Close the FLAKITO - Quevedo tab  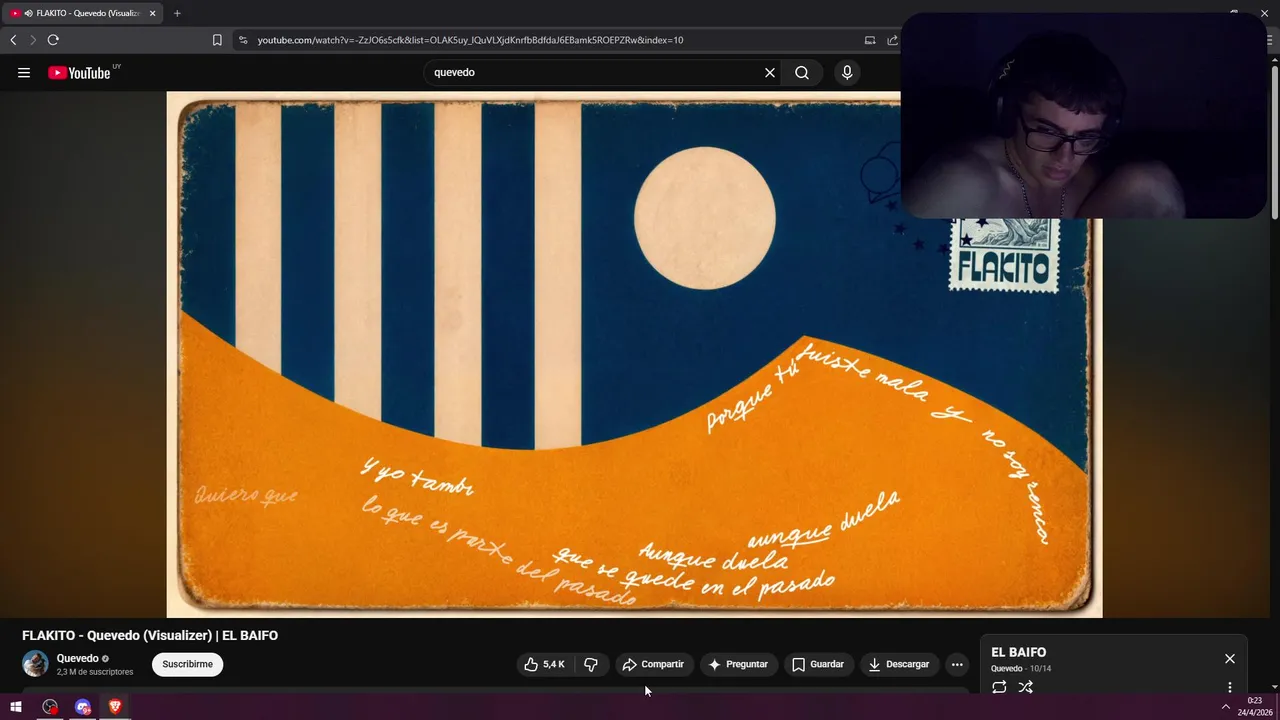click(x=152, y=13)
